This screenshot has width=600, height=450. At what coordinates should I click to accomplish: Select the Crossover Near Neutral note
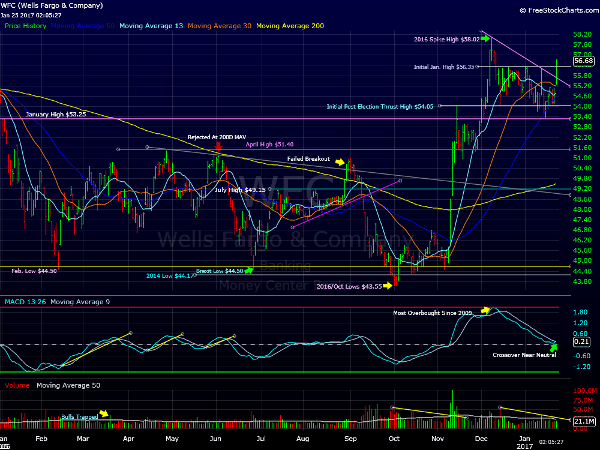(x=524, y=355)
